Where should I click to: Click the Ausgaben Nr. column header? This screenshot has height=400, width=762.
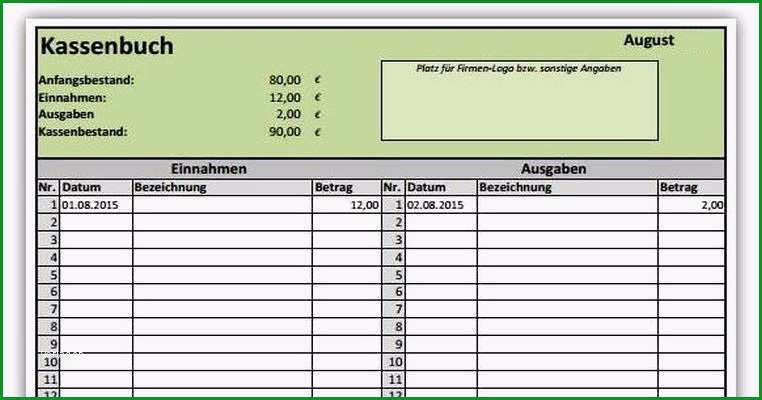pos(394,188)
